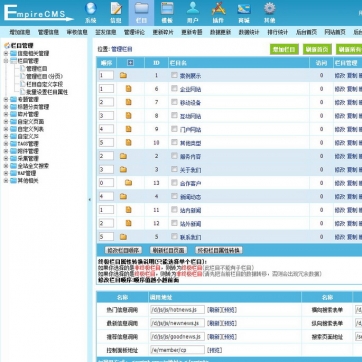Viewport: 362px width, 362px height.
Task: Expand the 自定义页面 tree node
Action: [6, 122]
